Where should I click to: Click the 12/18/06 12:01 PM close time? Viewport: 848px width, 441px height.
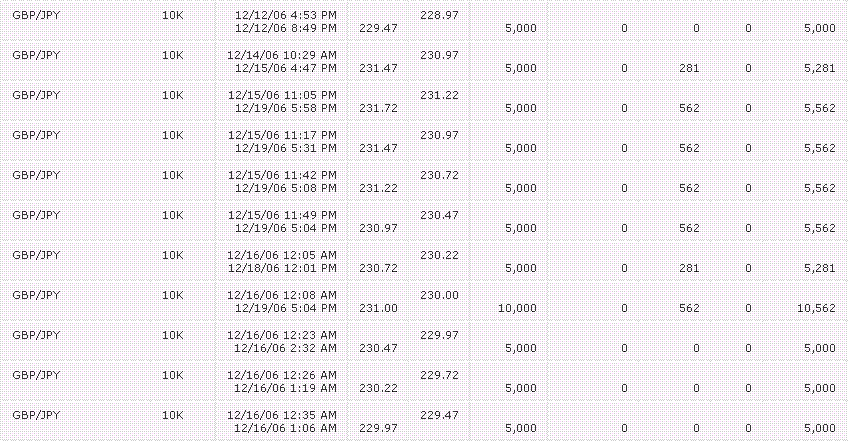point(282,268)
